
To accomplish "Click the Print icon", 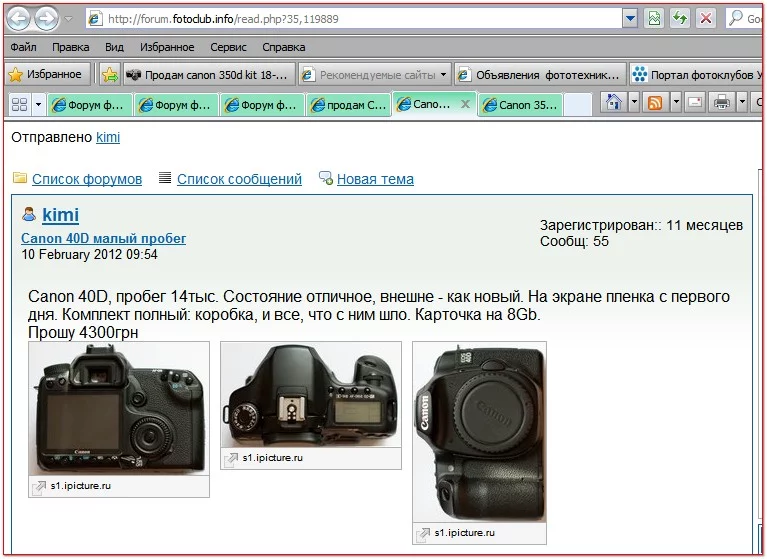I will [x=722, y=102].
